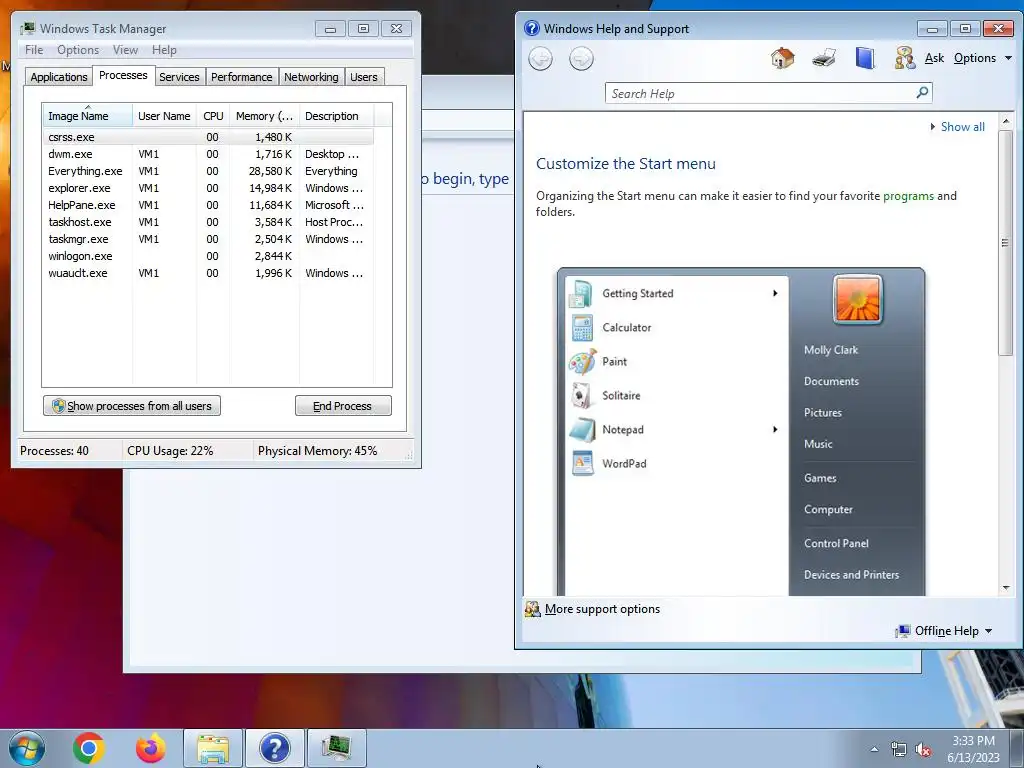Switch to the Applications tab

(59, 77)
